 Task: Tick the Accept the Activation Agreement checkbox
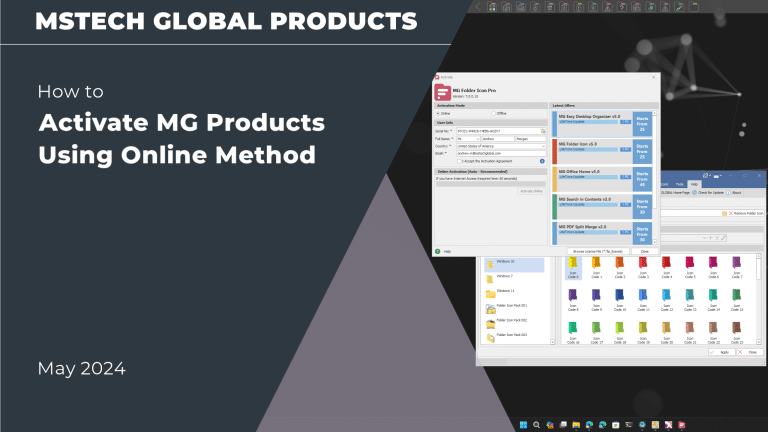pos(459,161)
